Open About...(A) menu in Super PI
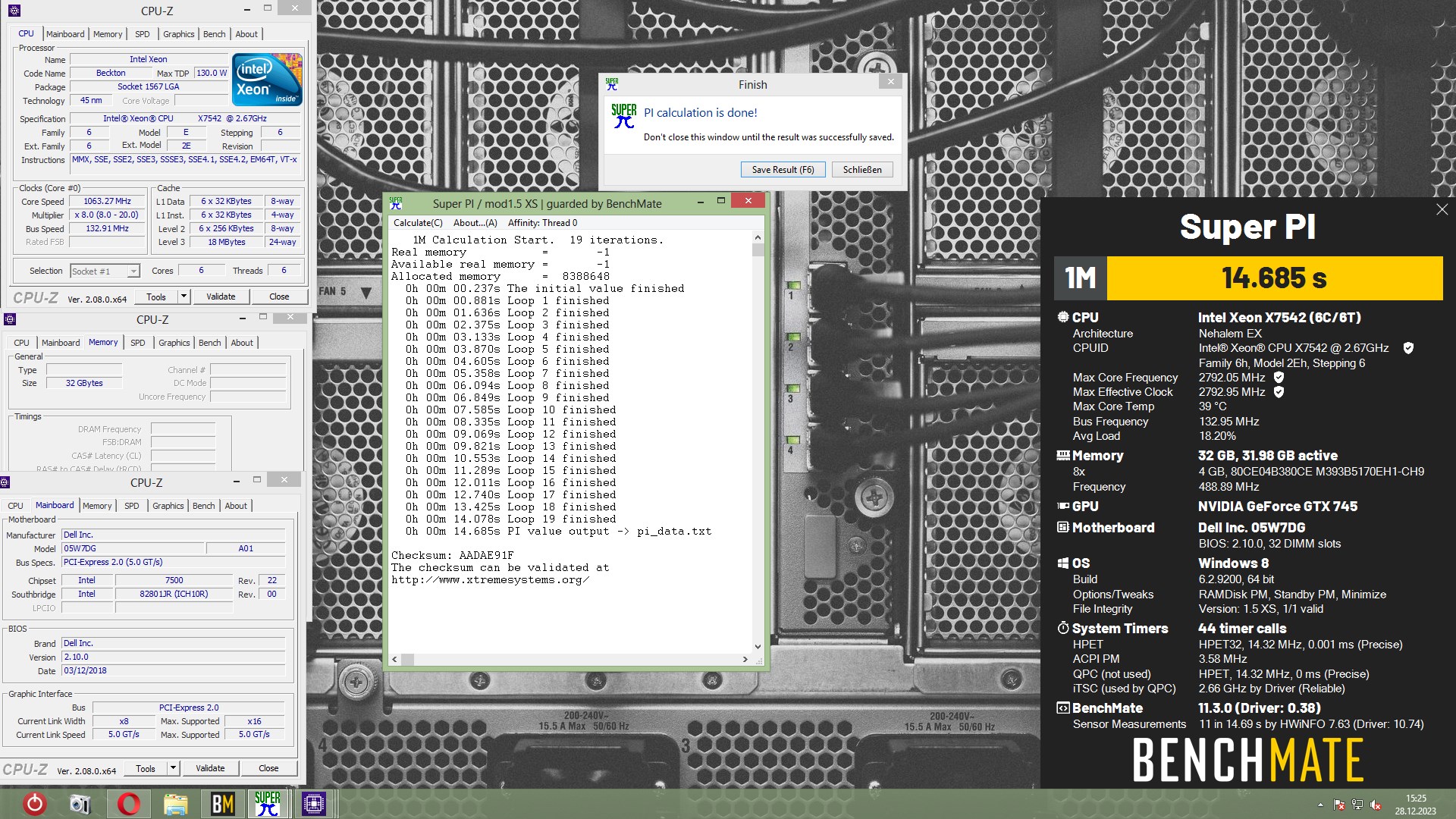The image size is (1456, 819). (475, 223)
